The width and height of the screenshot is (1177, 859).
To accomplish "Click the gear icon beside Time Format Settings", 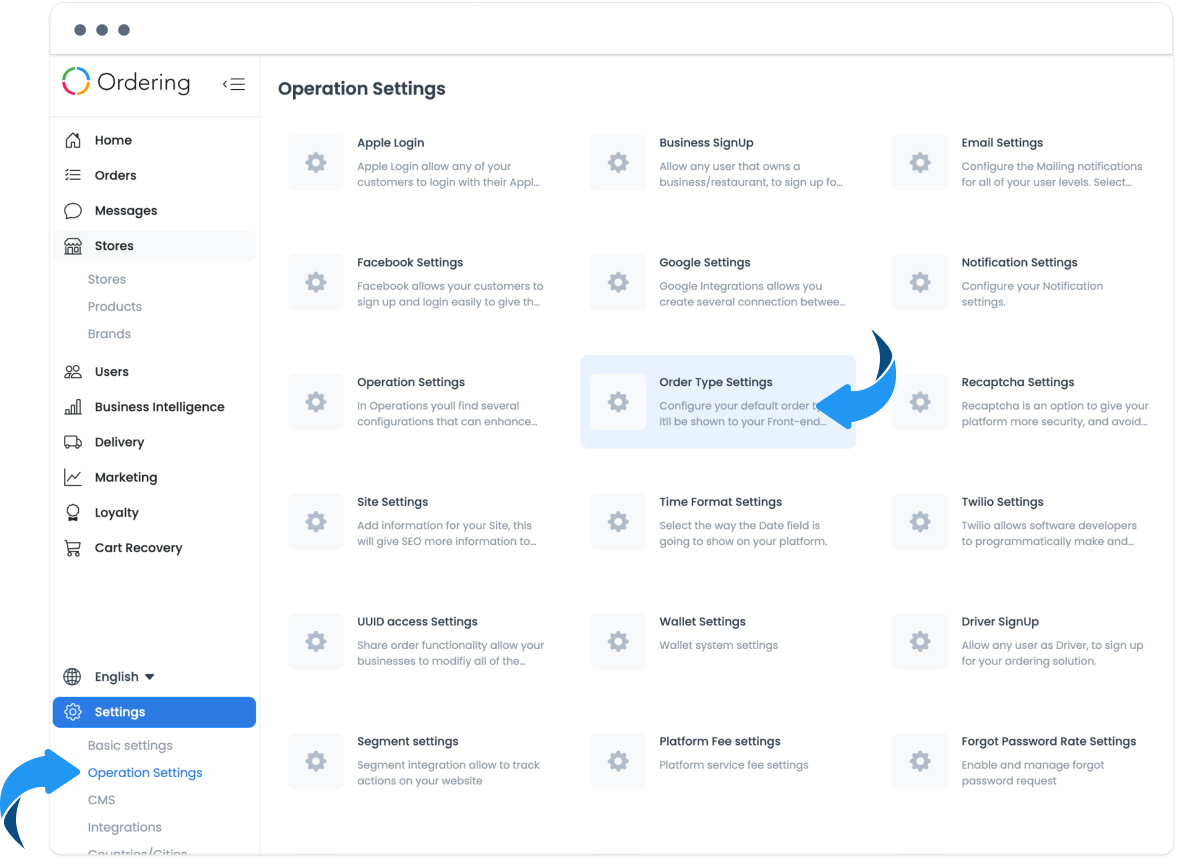I will [x=618, y=522].
